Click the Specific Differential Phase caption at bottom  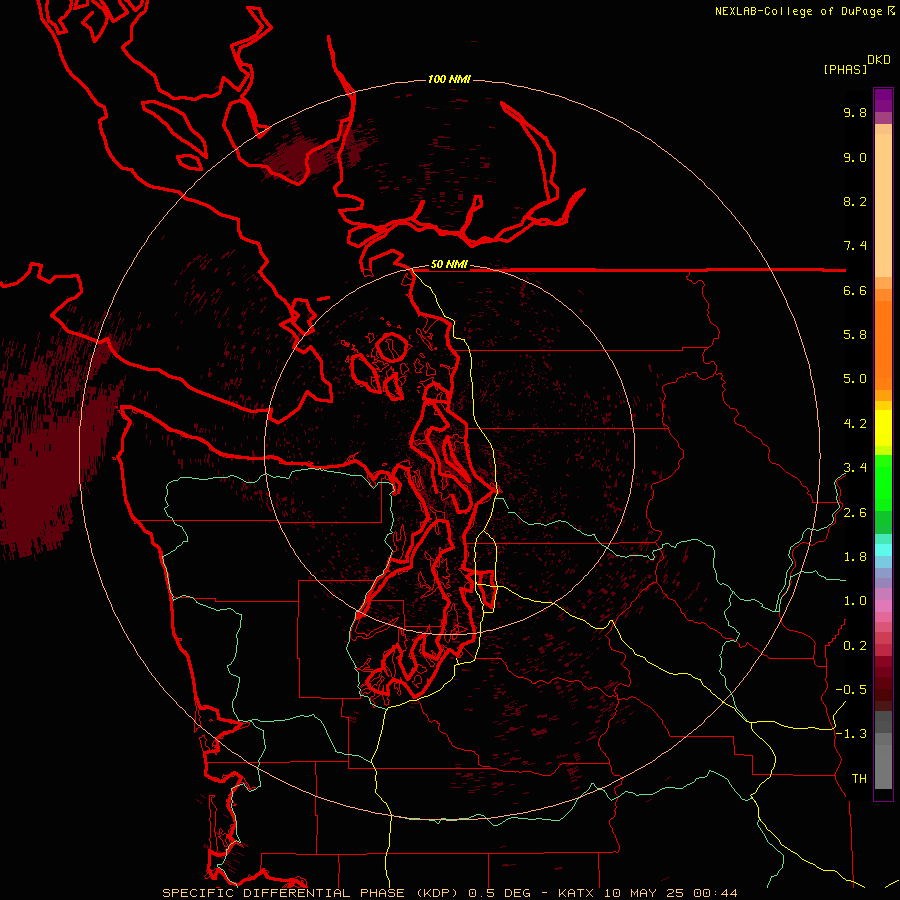pos(449,893)
